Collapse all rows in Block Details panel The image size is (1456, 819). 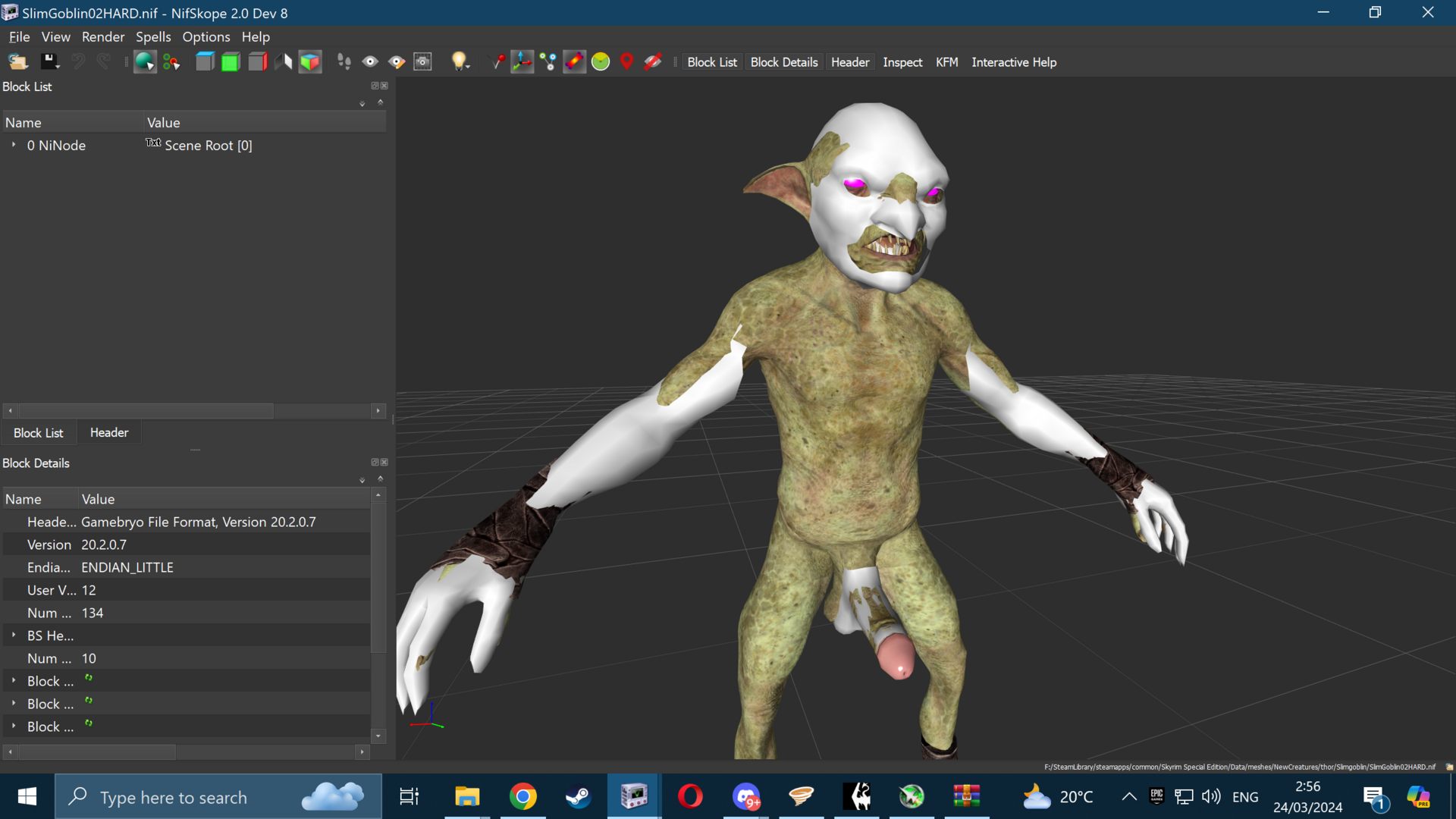pos(381,479)
